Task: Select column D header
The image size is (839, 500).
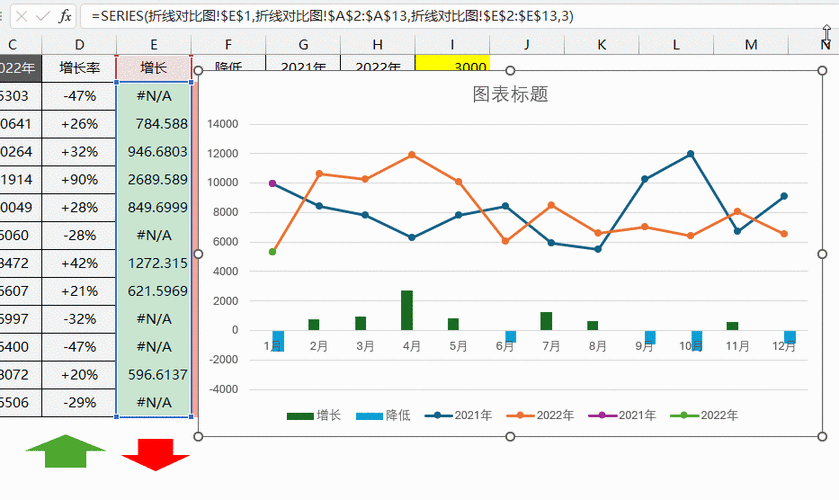Action: click(79, 45)
